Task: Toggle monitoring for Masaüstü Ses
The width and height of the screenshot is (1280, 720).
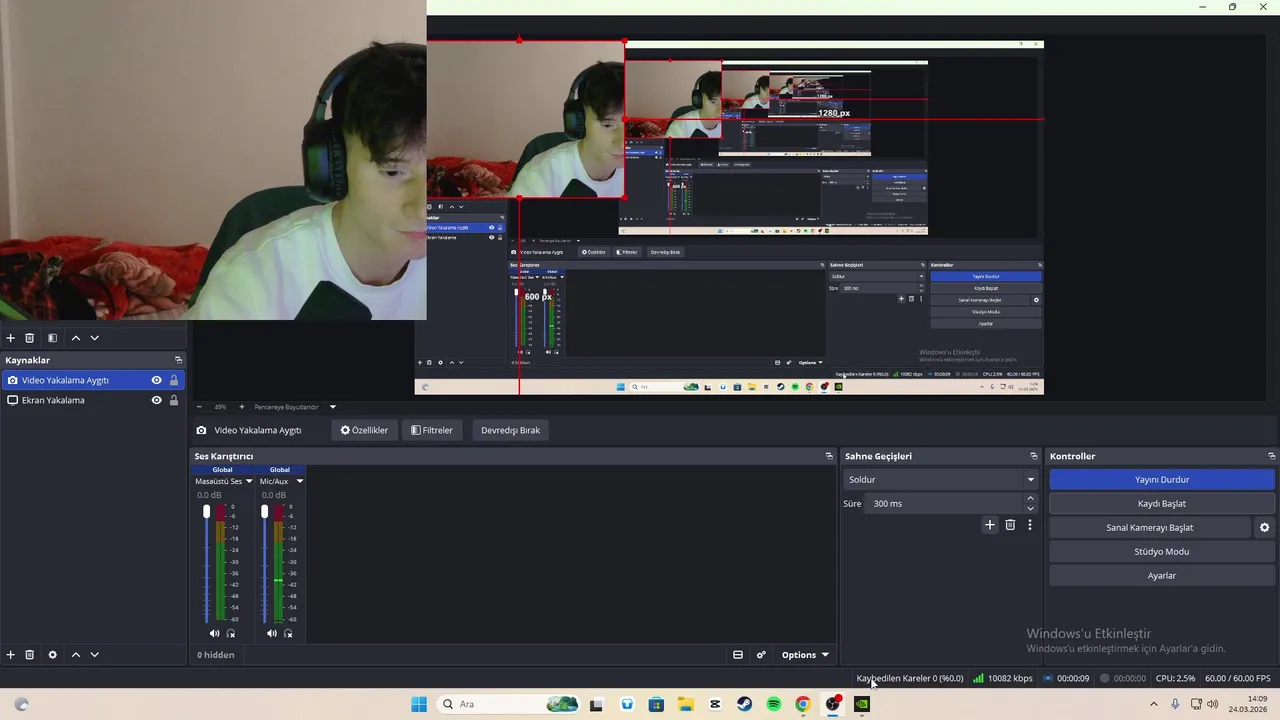Action: pos(231,633)
